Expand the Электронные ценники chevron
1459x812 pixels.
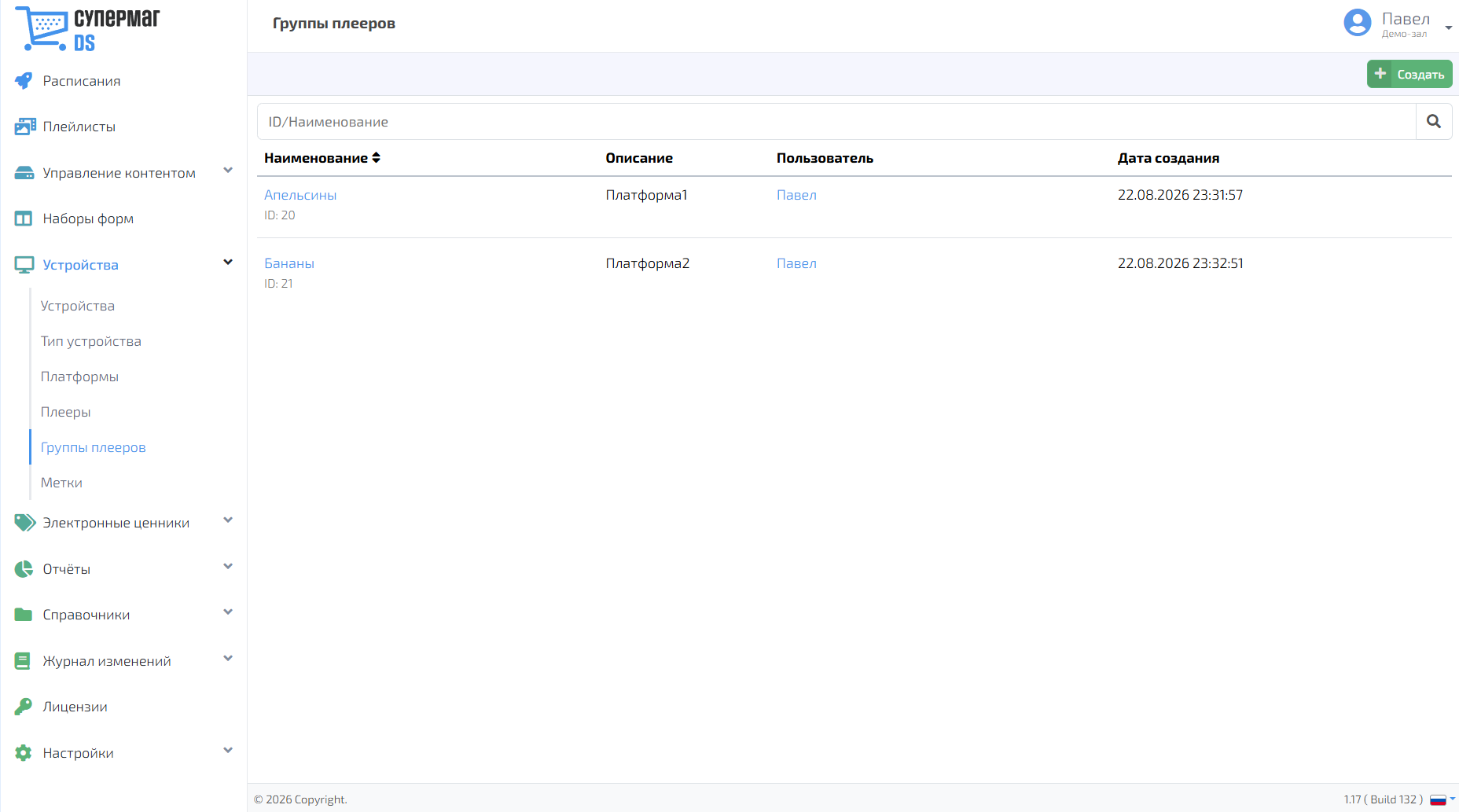pos(228,520)
